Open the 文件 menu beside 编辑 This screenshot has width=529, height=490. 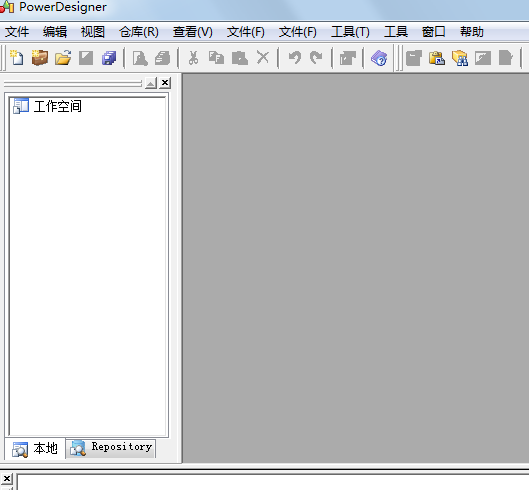click(17, 32)
